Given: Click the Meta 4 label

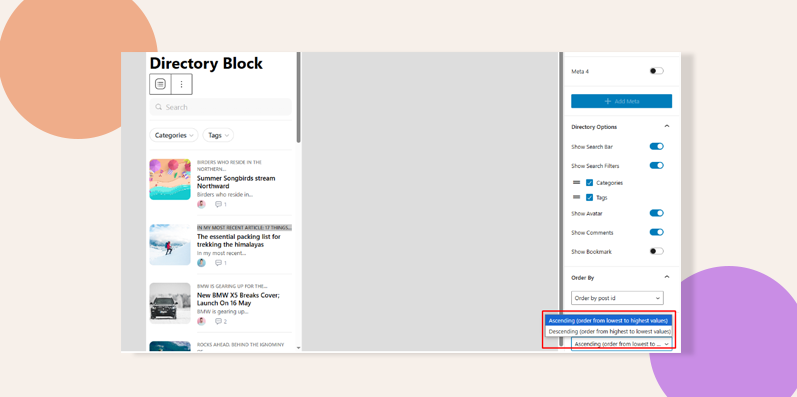Looking at the screenshot, I should (x=580, y=71).
